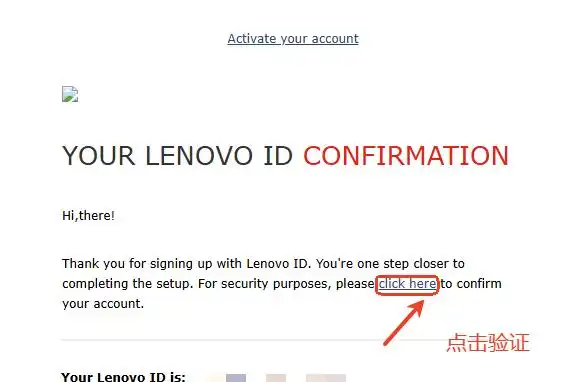Click the "Your Lenovo ID is:" label
571x382 pixels.
point(123,377)
